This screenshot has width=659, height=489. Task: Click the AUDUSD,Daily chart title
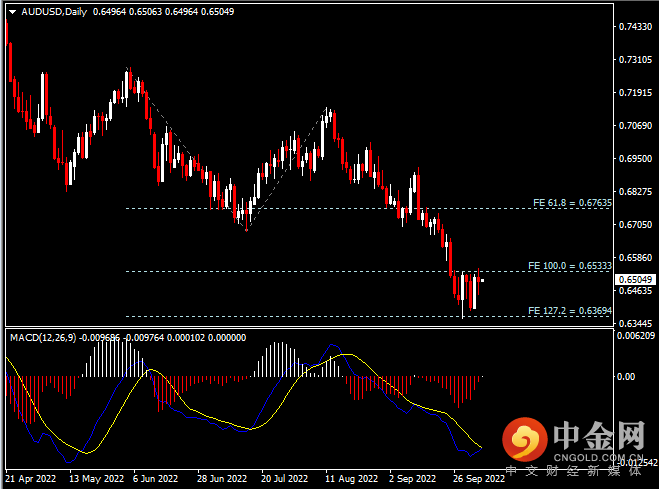(54, 12)
